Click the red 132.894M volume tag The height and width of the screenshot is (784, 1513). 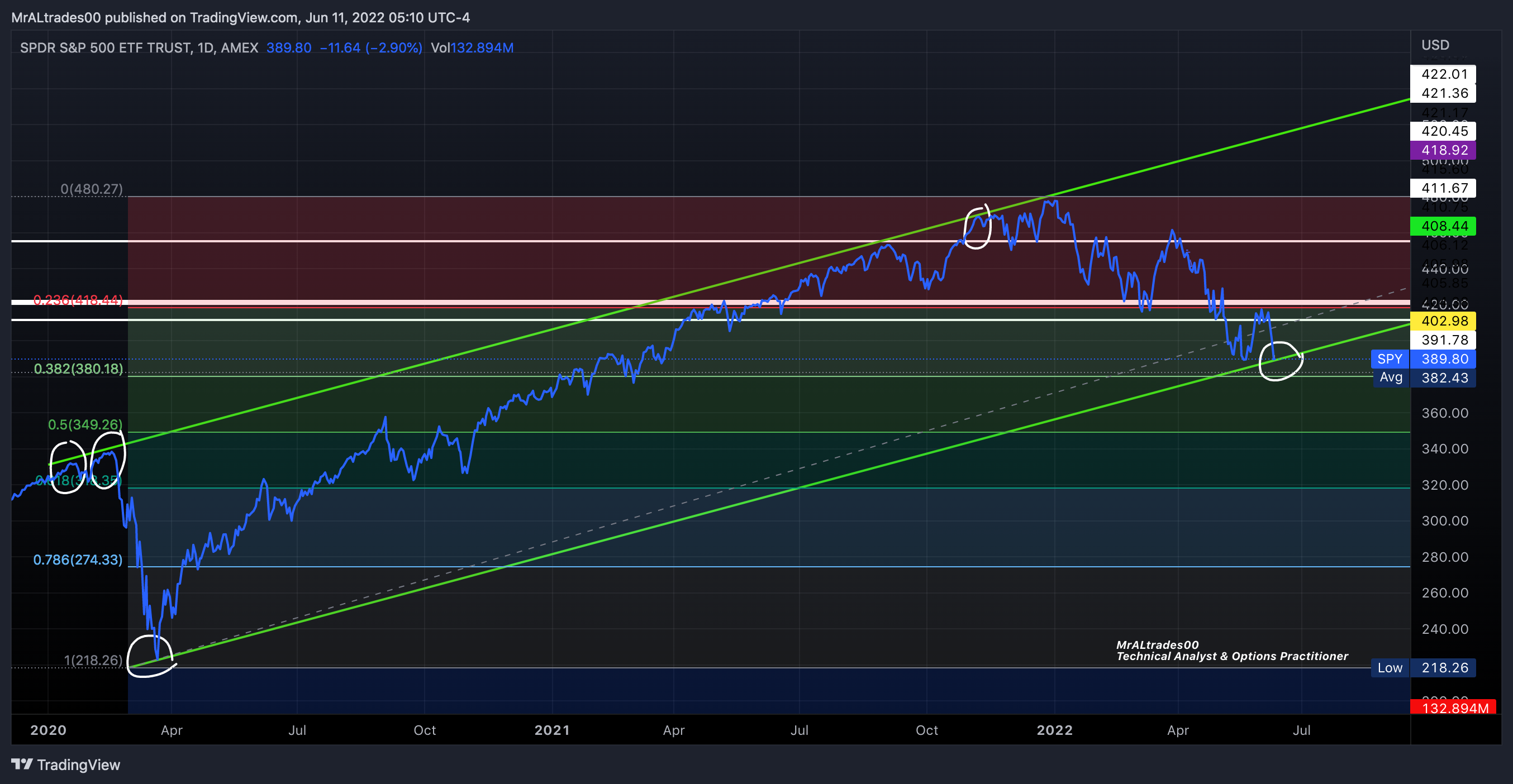[1453, 707]
